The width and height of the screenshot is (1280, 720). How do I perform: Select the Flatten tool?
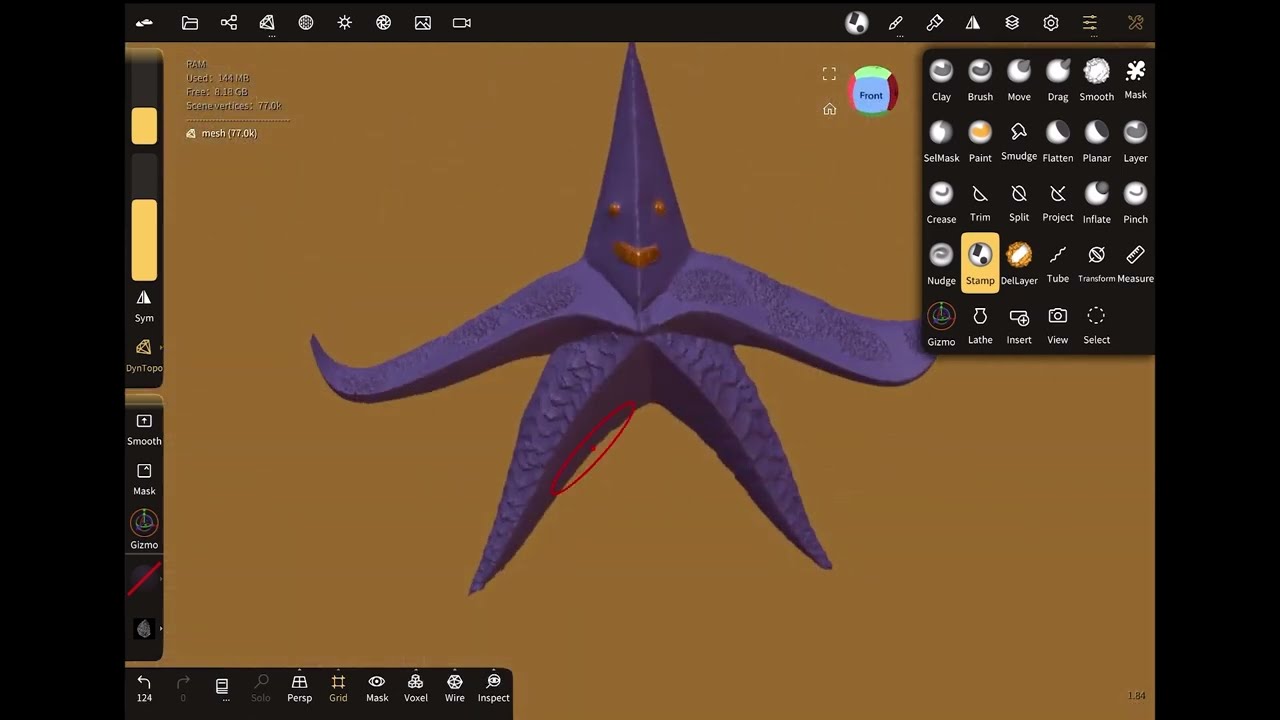pos(1058,142)
